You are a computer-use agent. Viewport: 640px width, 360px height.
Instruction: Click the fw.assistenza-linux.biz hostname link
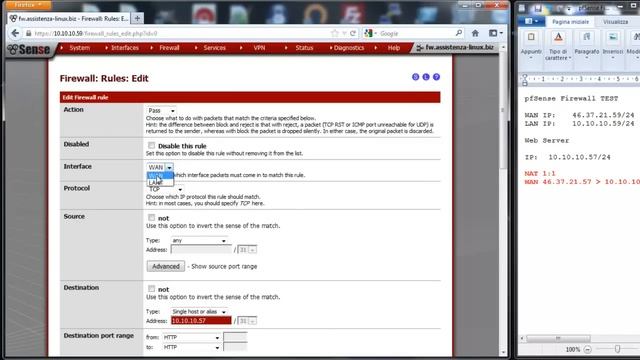[x=459, y=48]
